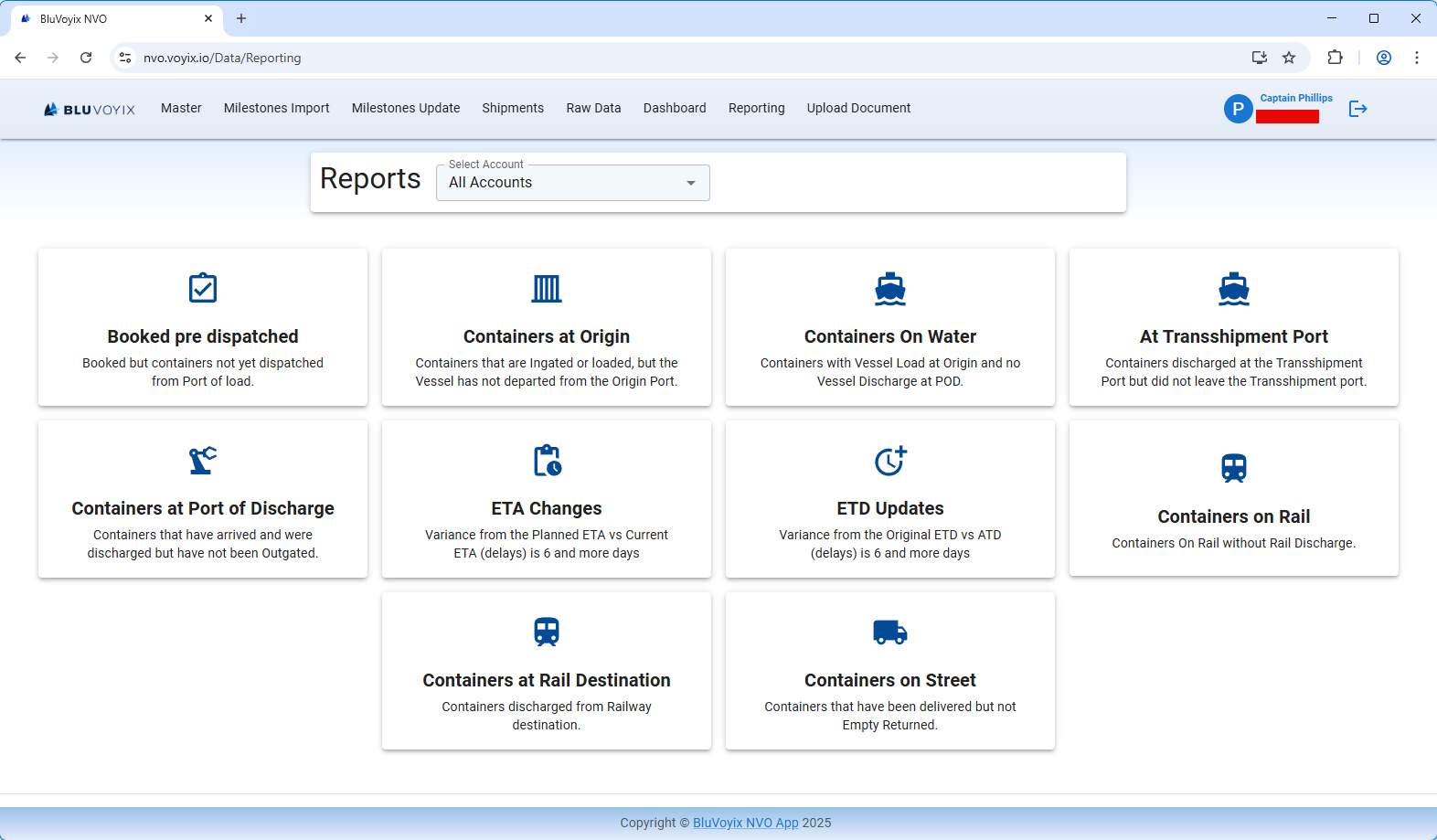
Task: Click the Containers On Water ship icon
Action: tap(889, 288)
